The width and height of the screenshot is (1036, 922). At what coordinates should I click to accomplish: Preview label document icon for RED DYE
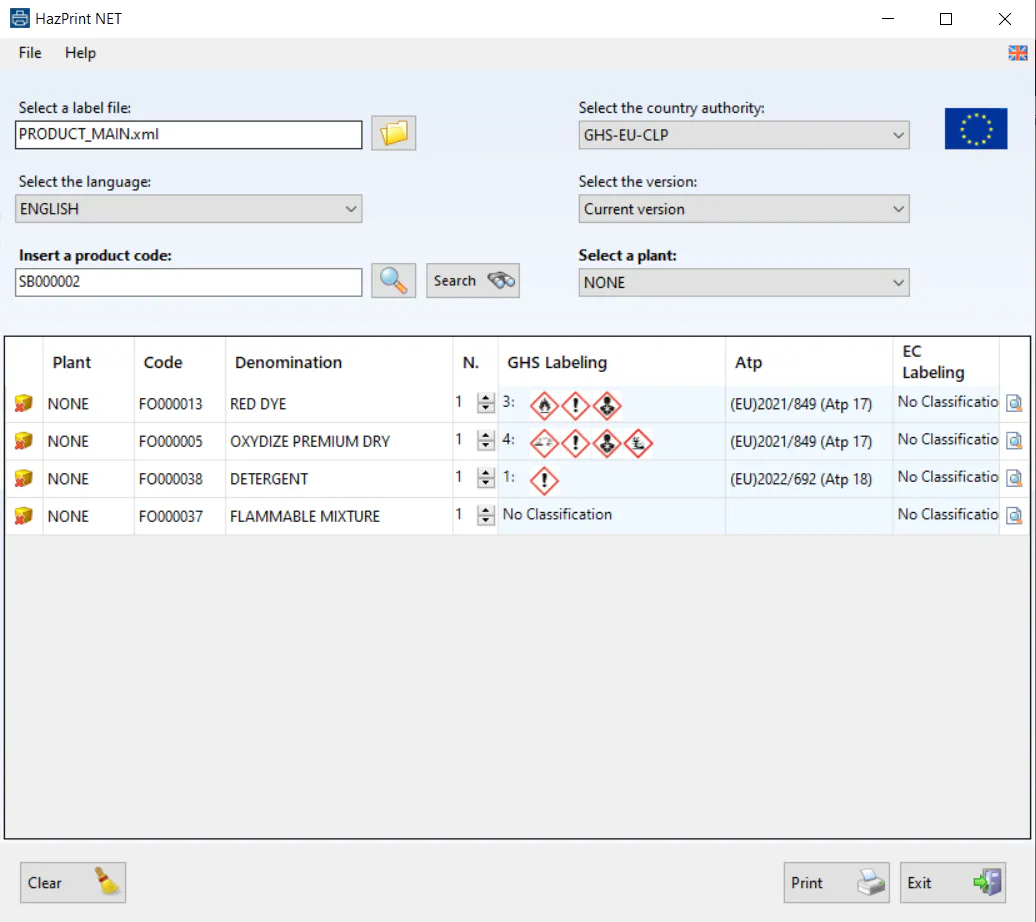[1014, 403]
